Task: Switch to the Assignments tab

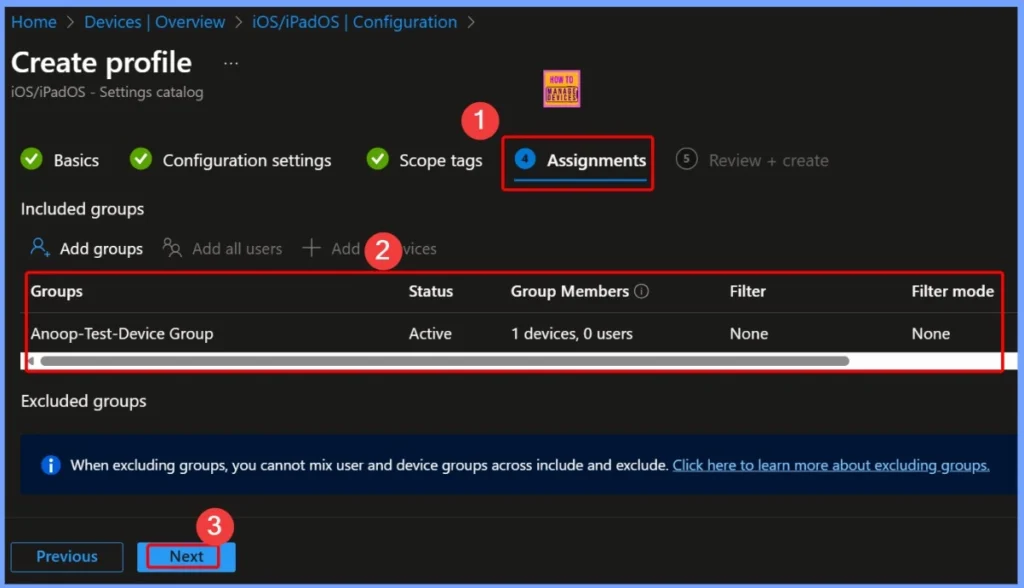Action: [x=577, y=160]
